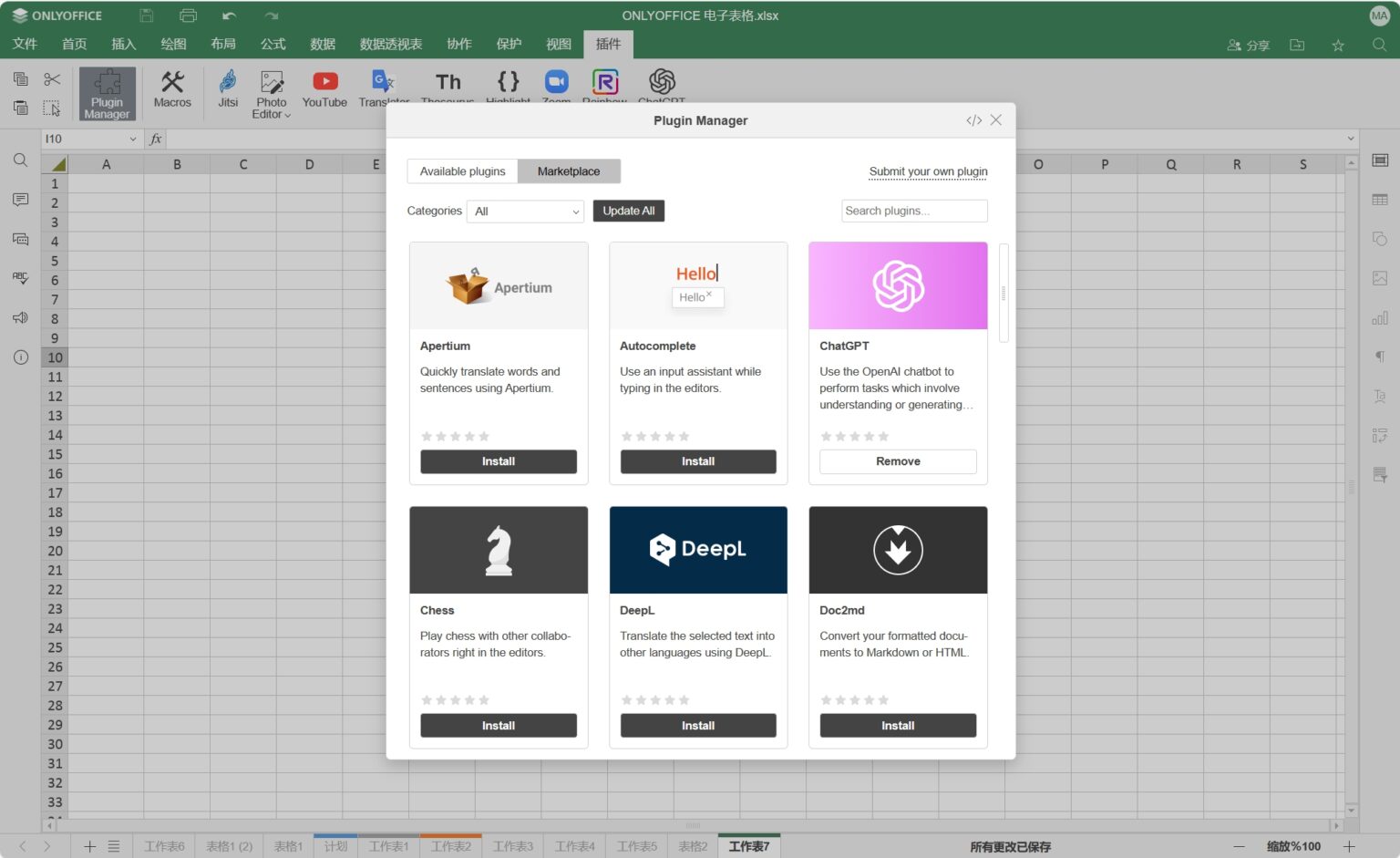Image resolution: width=1400 pixels, height=858 pixels.
Task: Switch to Available plugins tab
Action: coord(462,171)
